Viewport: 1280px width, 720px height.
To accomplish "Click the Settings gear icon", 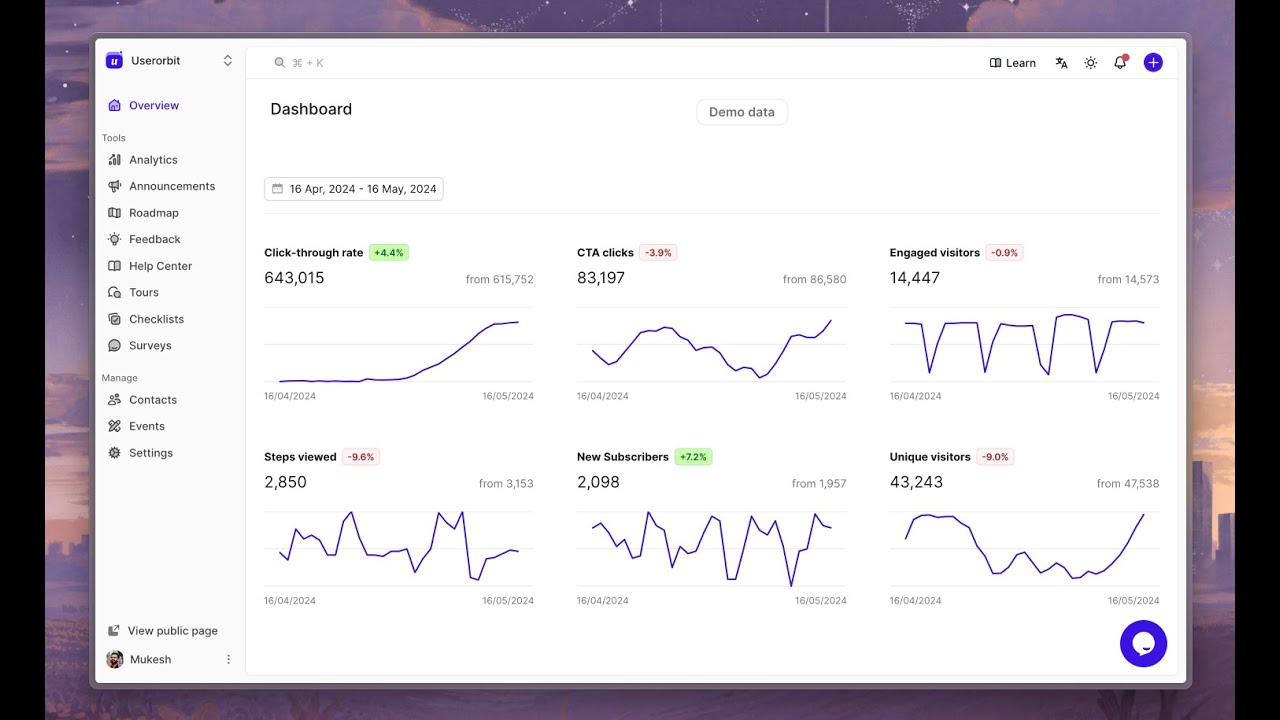I will pos(114,453).
